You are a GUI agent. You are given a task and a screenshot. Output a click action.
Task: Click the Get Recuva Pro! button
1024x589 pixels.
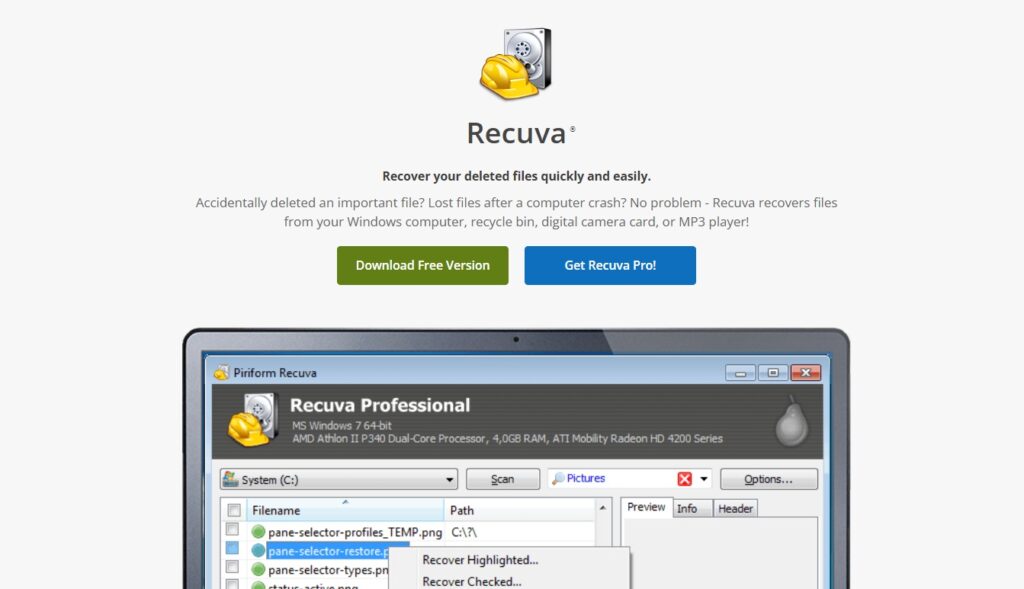[x=610, y=266]
